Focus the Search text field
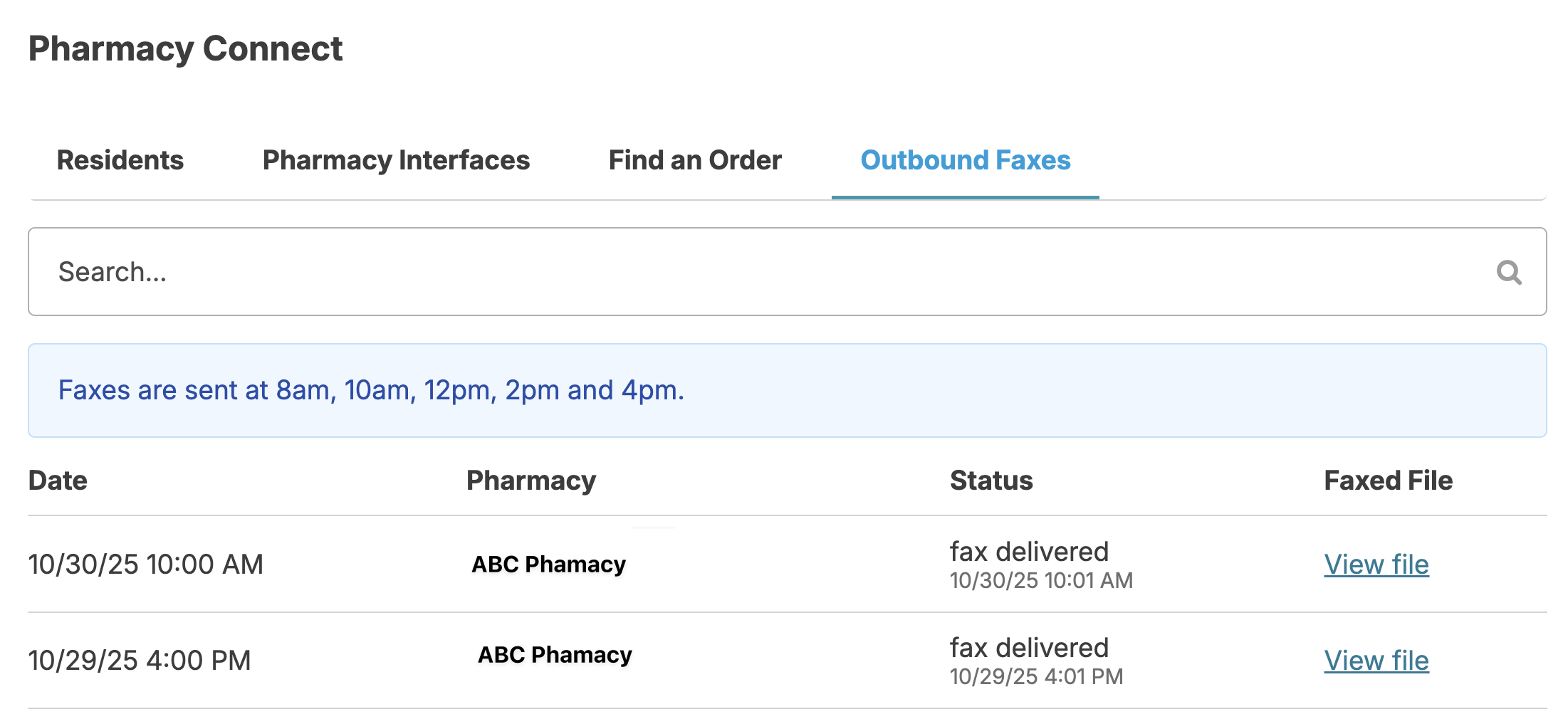This screenshot has height=719, width=1568. point(712,272)
